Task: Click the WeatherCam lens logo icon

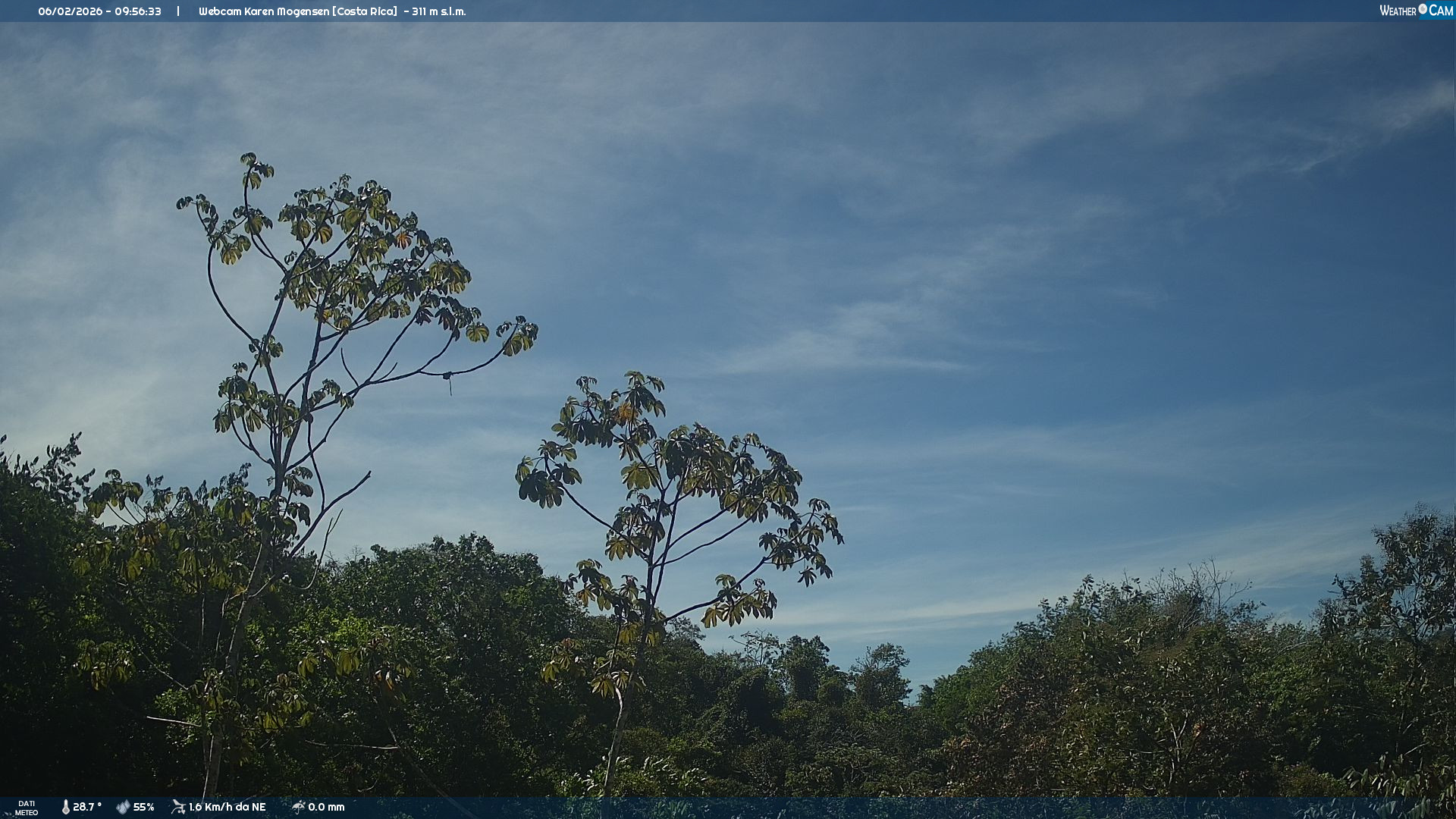Action: point(1423,9)
